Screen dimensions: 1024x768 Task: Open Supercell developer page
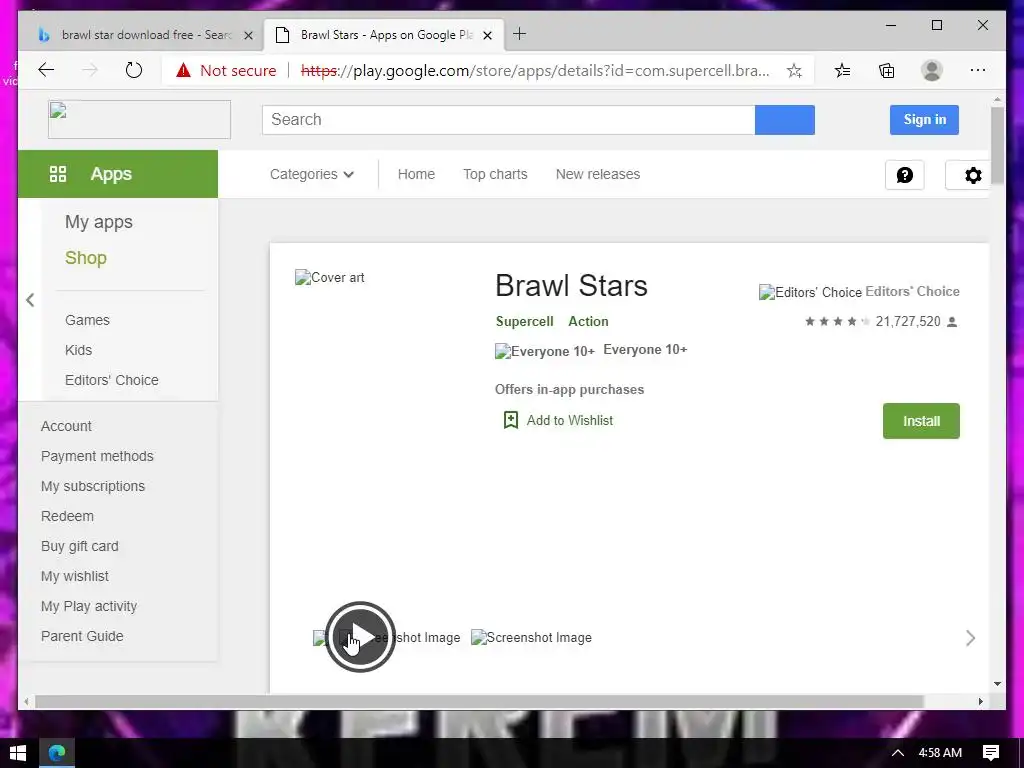coord(524,321)
